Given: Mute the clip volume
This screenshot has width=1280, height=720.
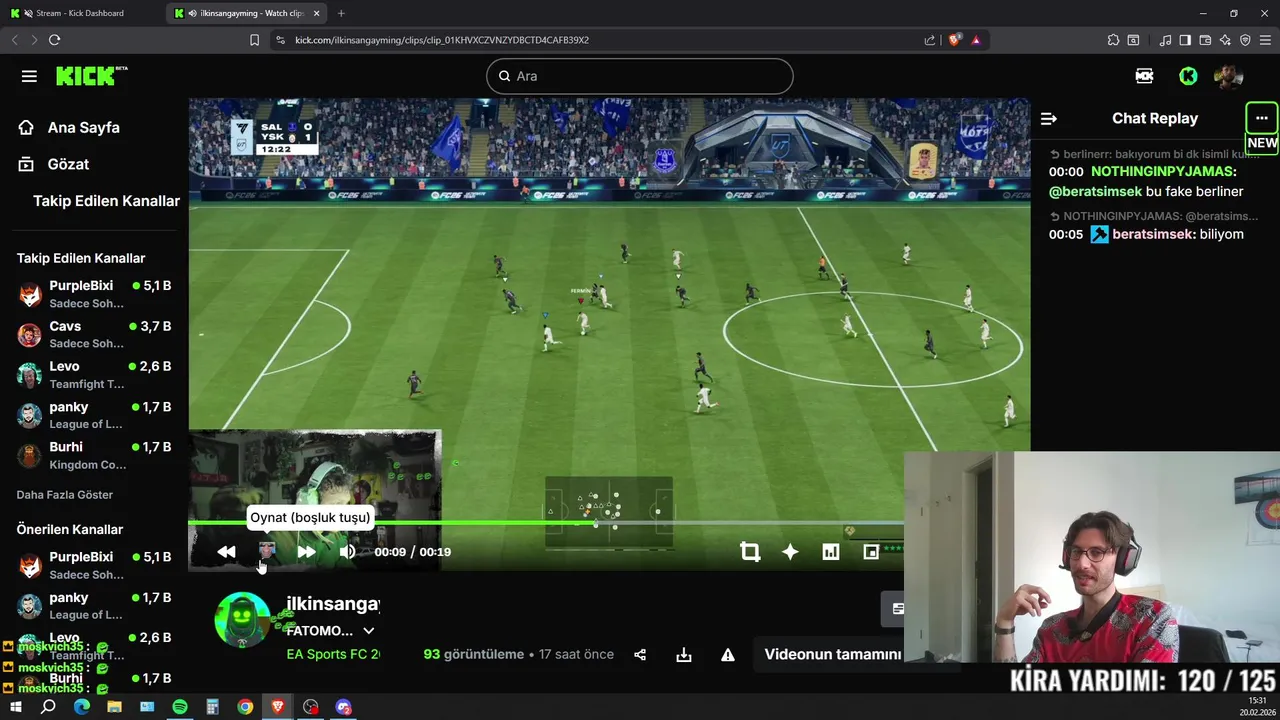Looking at the screenshot, I should coord(347,552).
